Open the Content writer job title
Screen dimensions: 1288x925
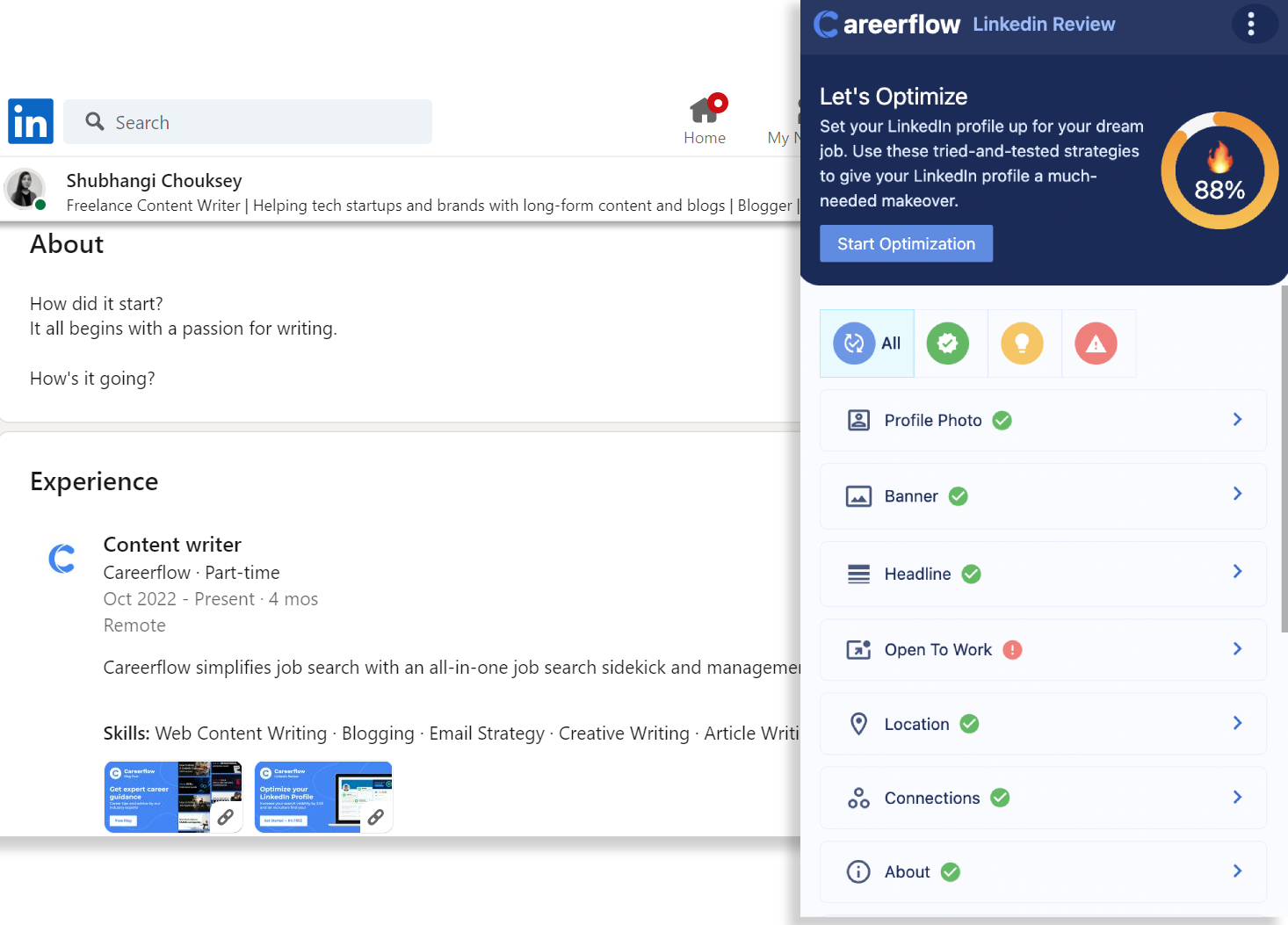point(172,545)
